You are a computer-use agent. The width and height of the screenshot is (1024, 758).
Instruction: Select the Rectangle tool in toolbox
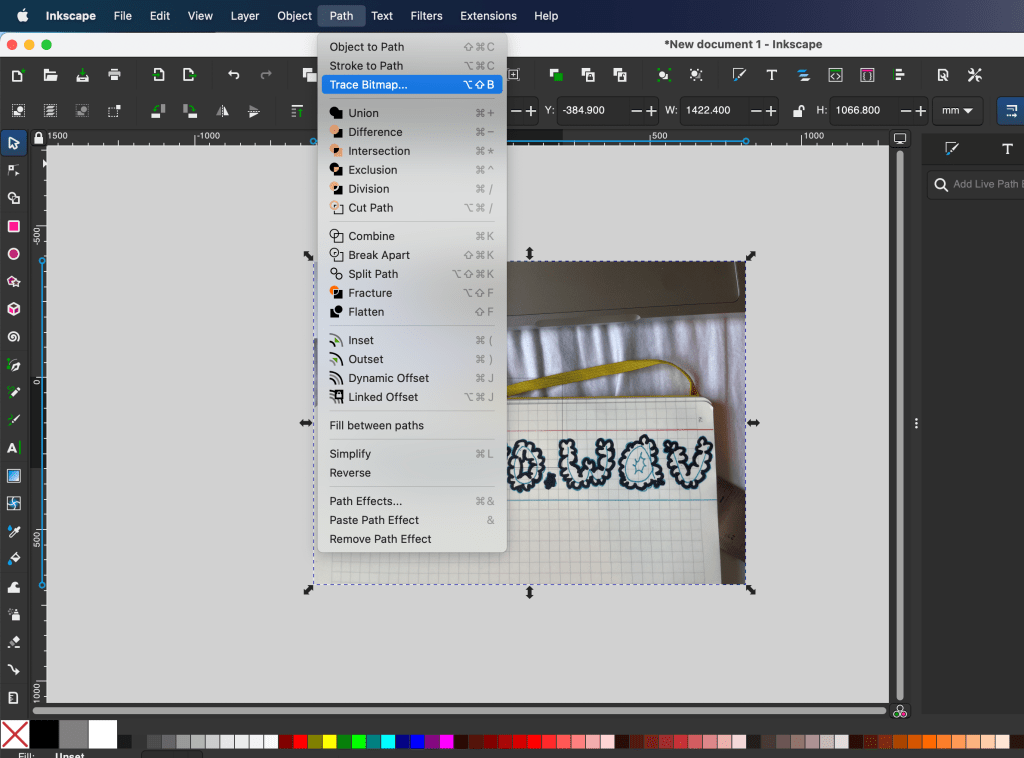point(14,226)
